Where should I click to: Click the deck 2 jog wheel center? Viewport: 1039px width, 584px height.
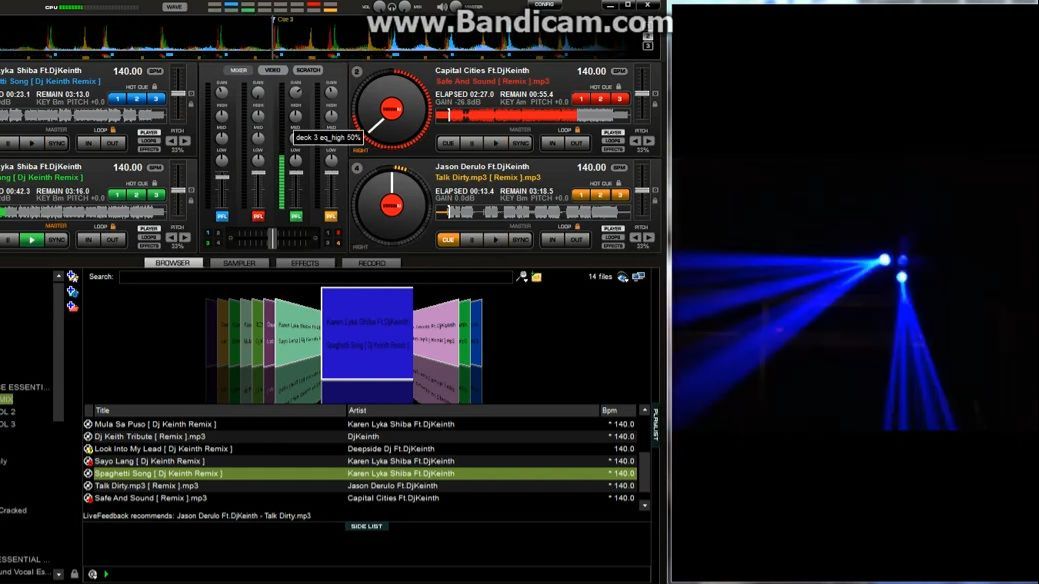[391, 109]
